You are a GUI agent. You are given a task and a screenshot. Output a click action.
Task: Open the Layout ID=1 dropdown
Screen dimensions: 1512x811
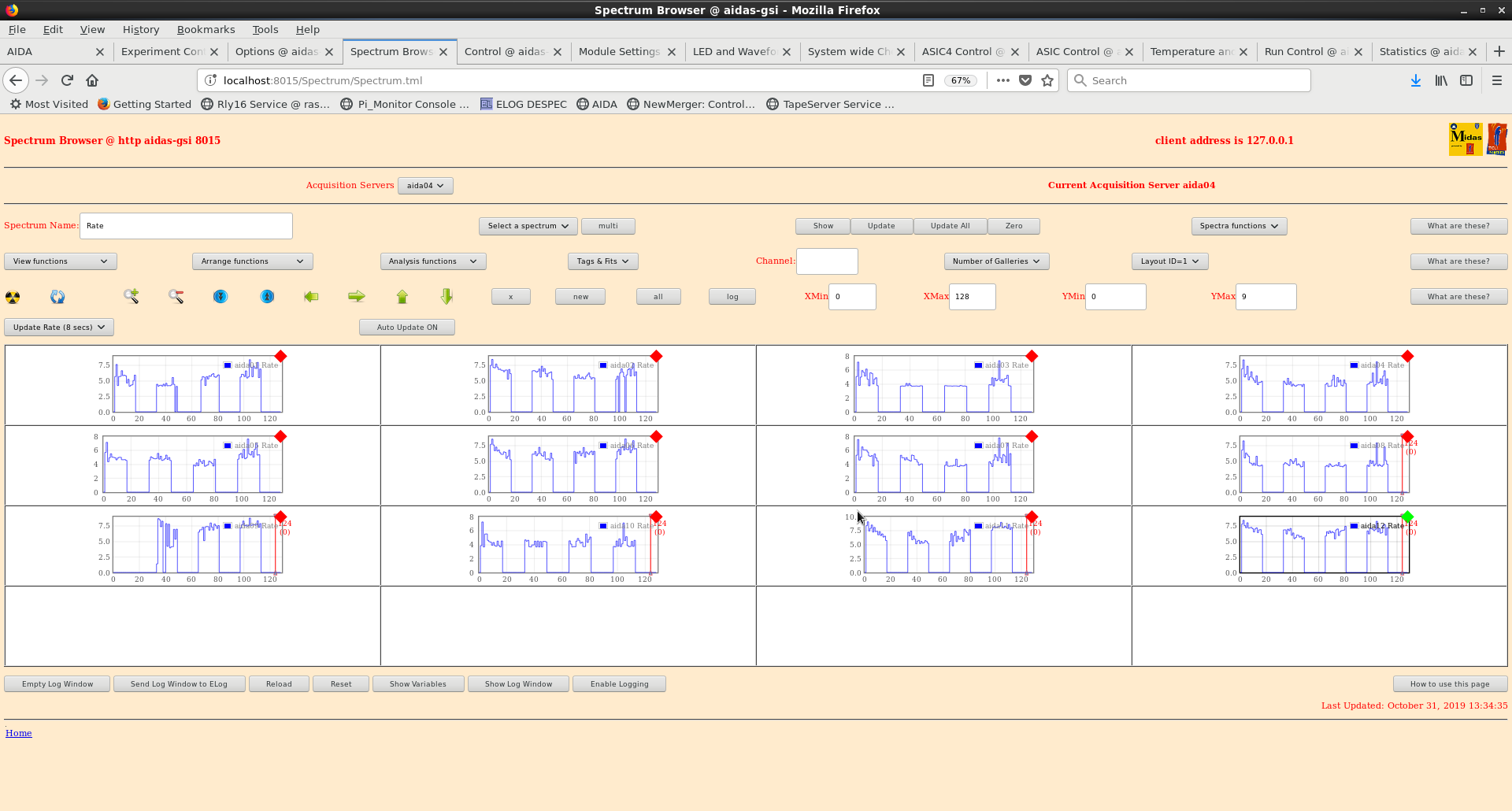(x=1169, y=261)
